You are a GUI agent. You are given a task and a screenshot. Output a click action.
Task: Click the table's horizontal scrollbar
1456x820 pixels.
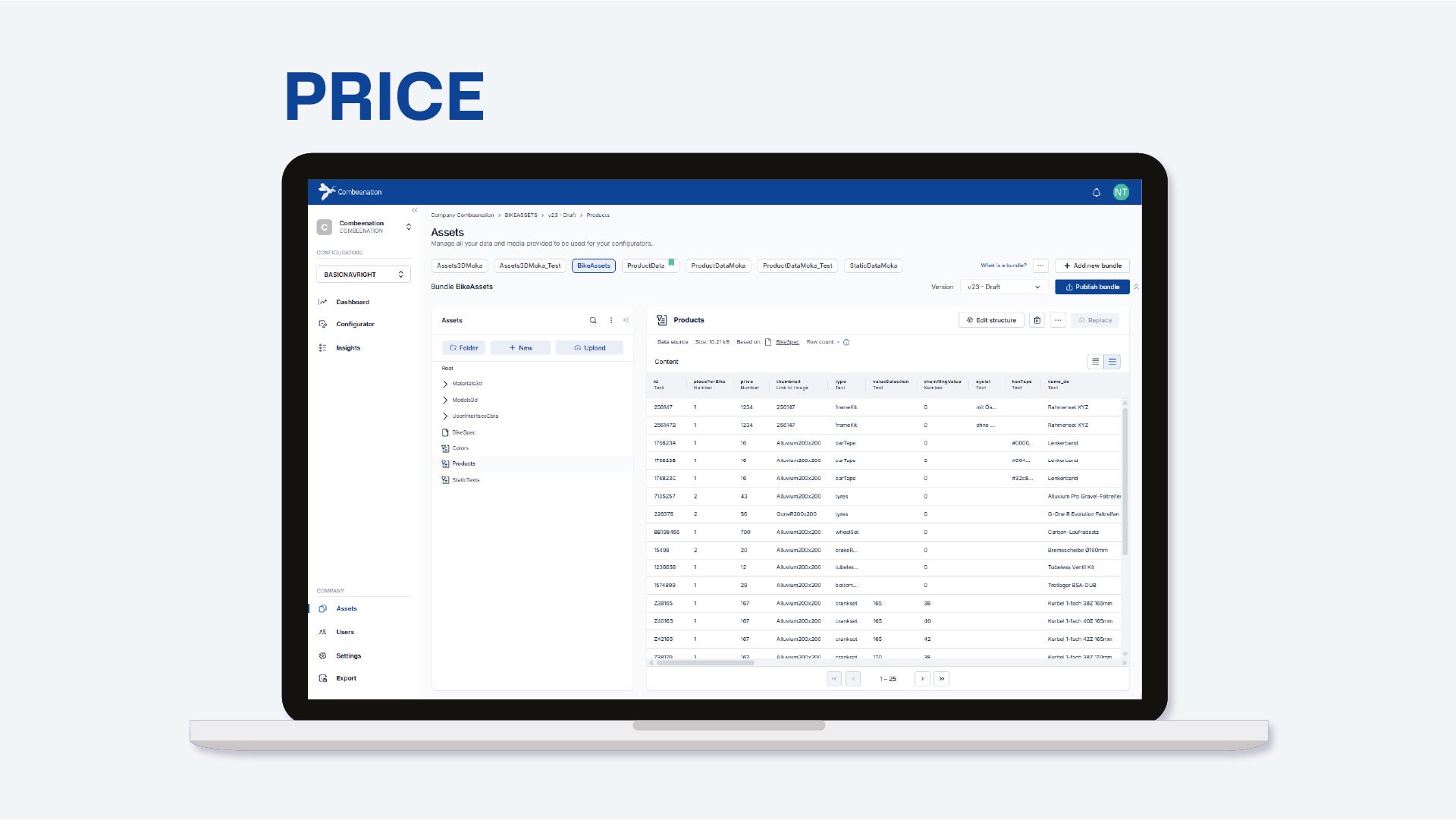(x=705, y=663)
